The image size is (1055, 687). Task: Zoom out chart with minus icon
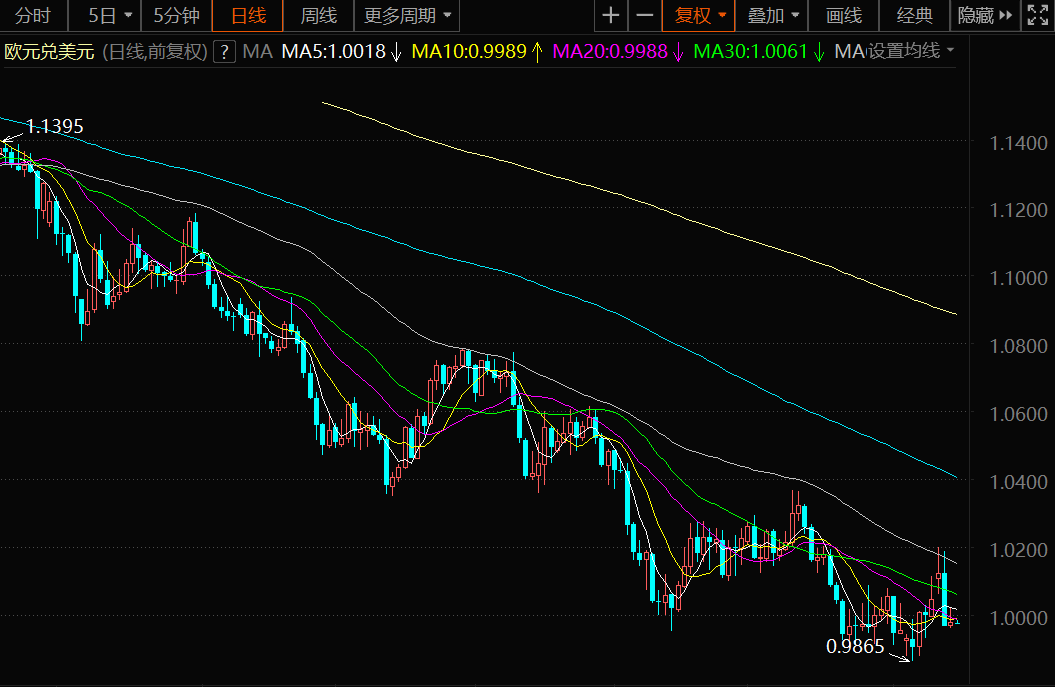pos(645,15)
